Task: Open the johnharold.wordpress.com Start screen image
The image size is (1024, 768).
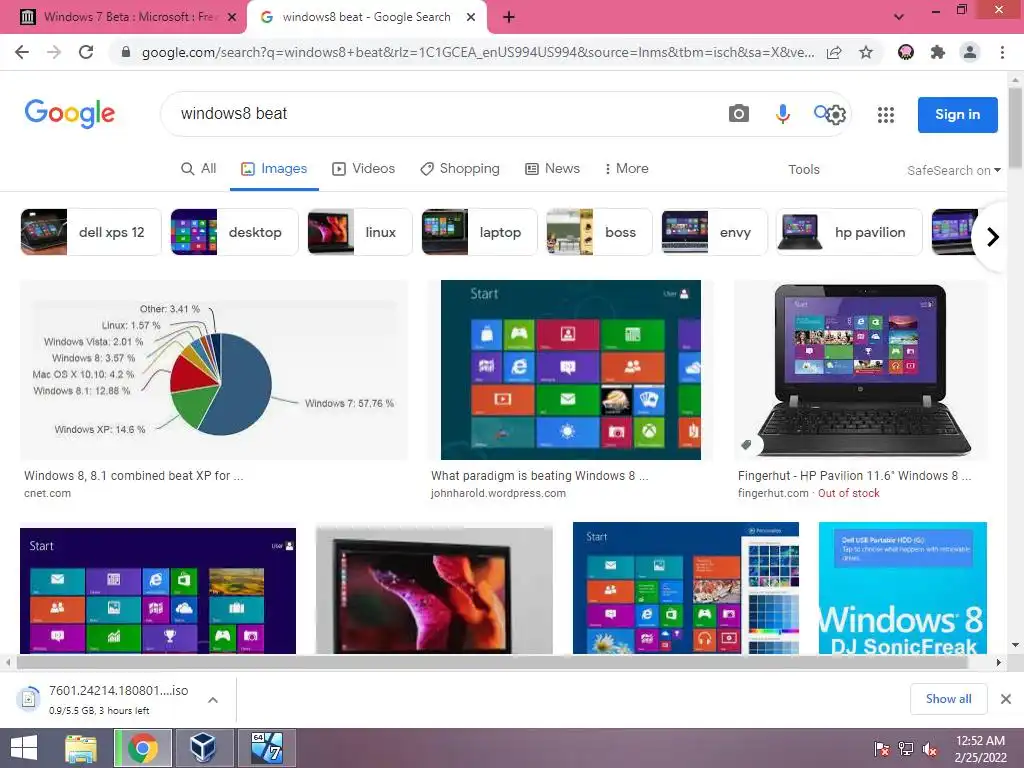Action: point(571,370)
